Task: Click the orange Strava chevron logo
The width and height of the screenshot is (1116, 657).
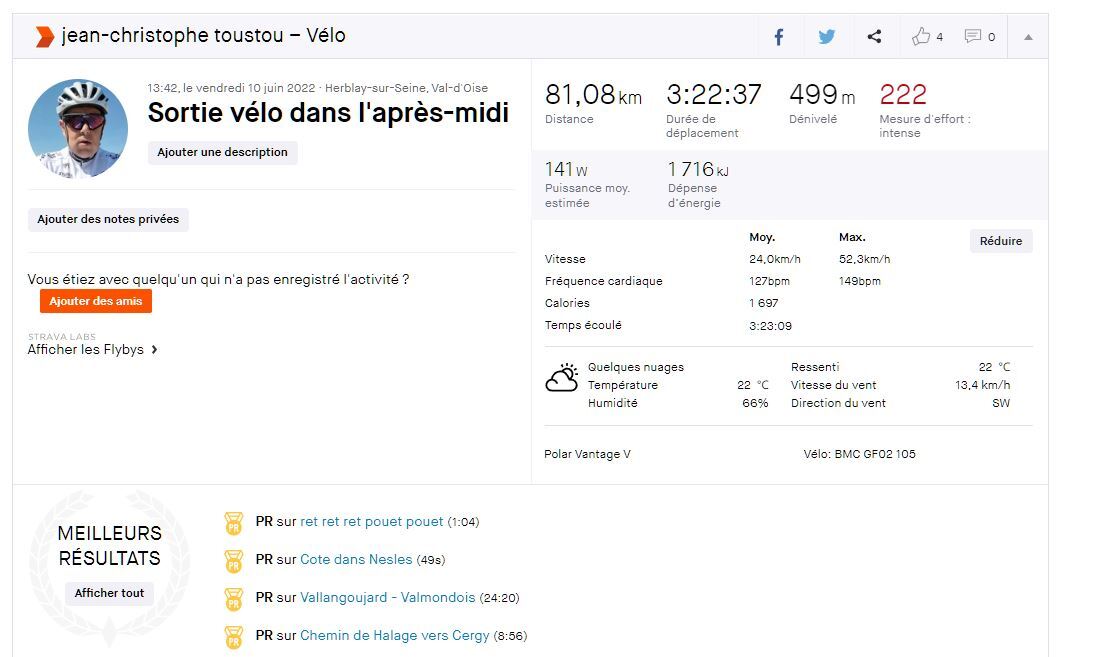Action: (45, 37)
